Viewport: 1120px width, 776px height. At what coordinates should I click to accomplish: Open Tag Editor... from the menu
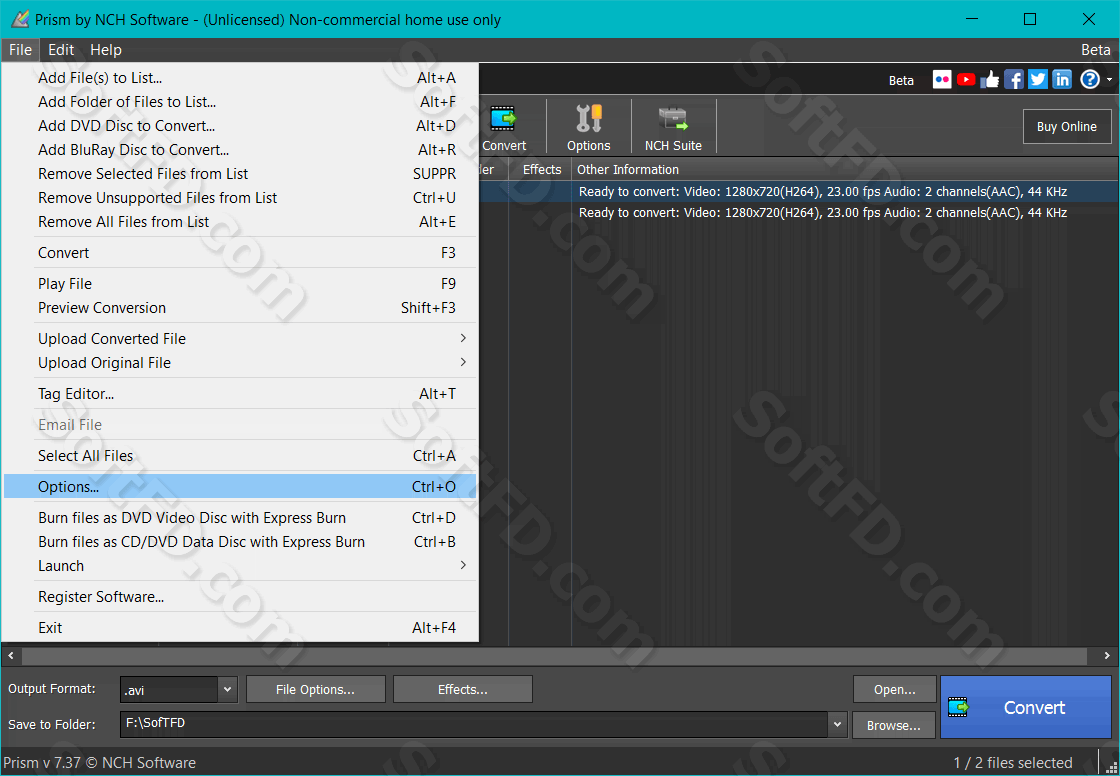point(239,394)
